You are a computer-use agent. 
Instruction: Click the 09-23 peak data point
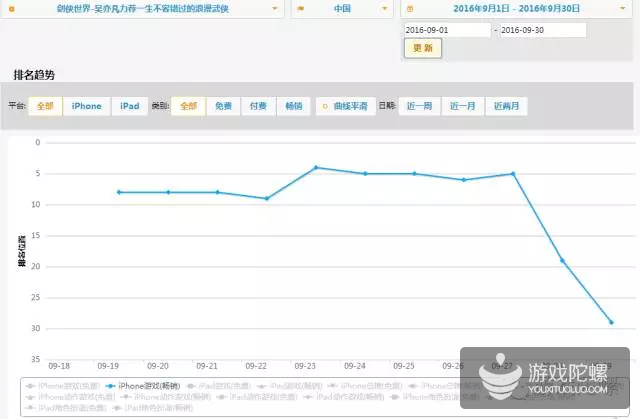pos(316,167)
